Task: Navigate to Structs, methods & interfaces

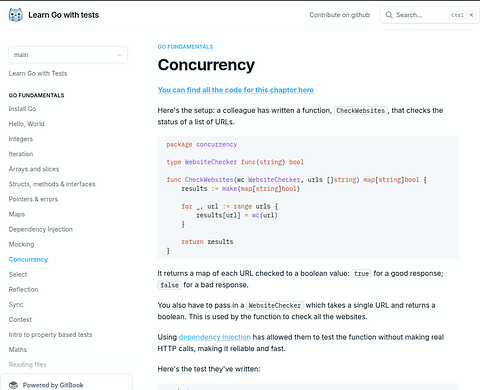Action: [x=52, y=184]
